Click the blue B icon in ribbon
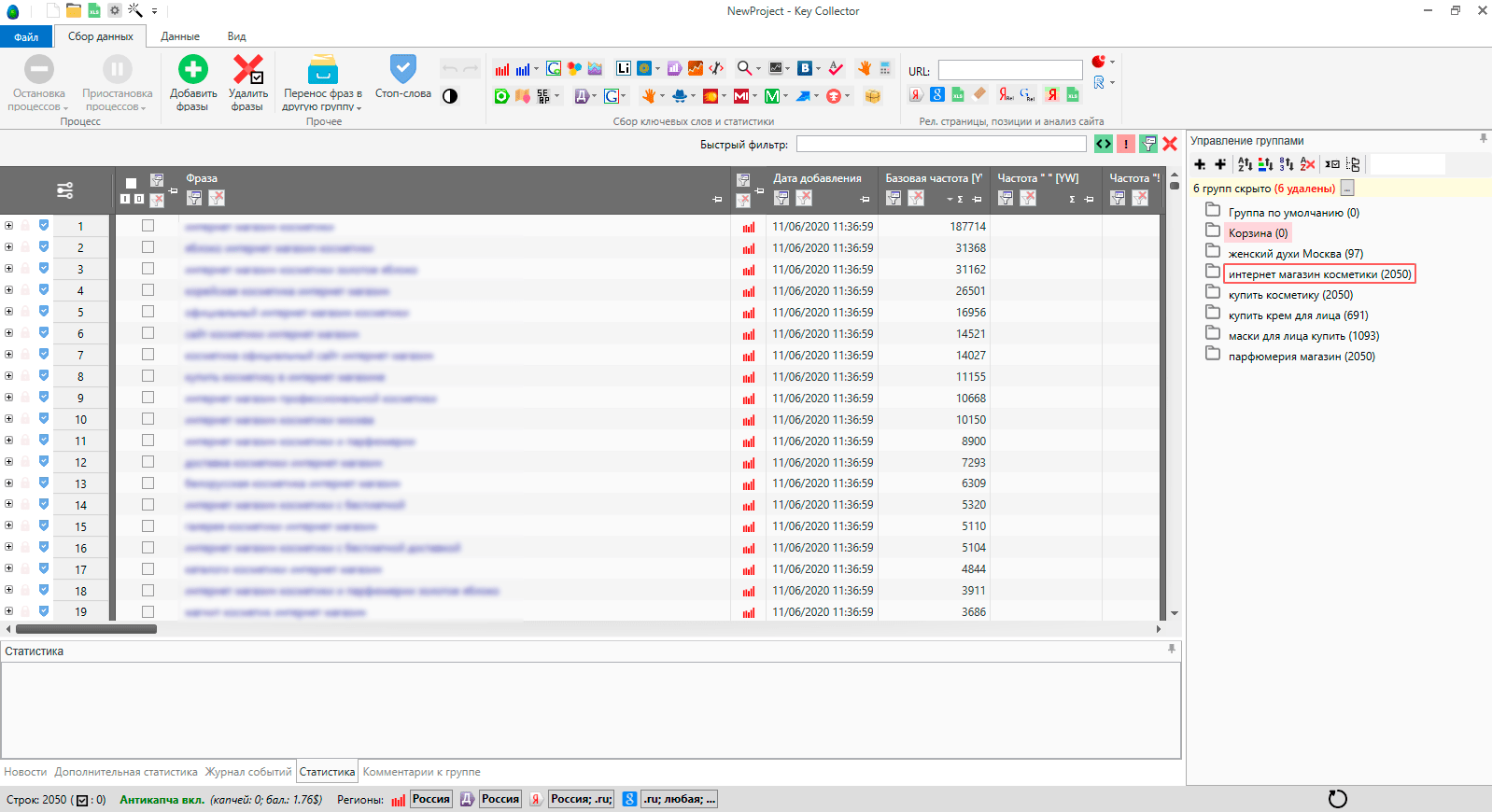Image resolution: width=1492 pixels, height=812 pixels. click(804, 68)
